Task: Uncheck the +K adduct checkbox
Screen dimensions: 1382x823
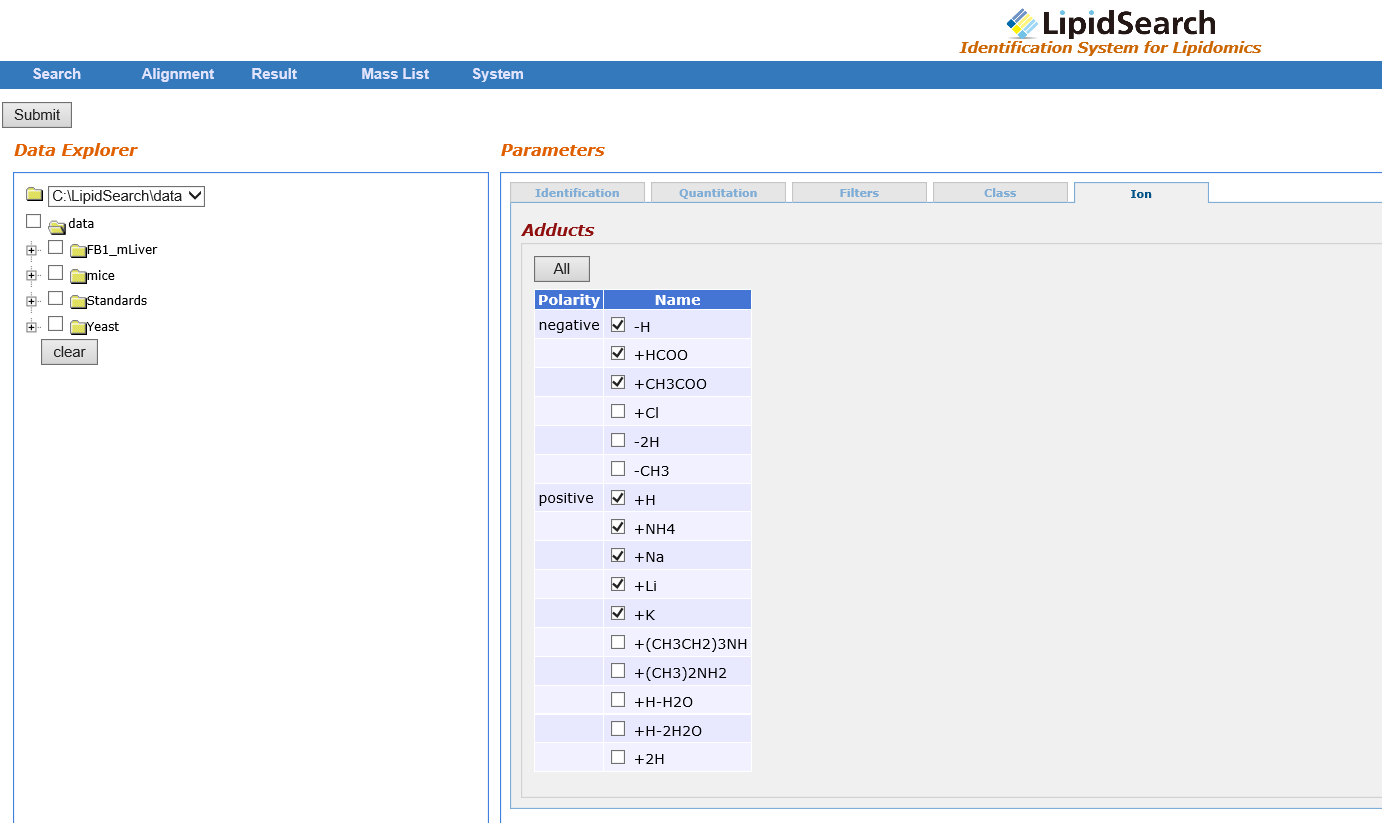Action: [x=618, y=614]
